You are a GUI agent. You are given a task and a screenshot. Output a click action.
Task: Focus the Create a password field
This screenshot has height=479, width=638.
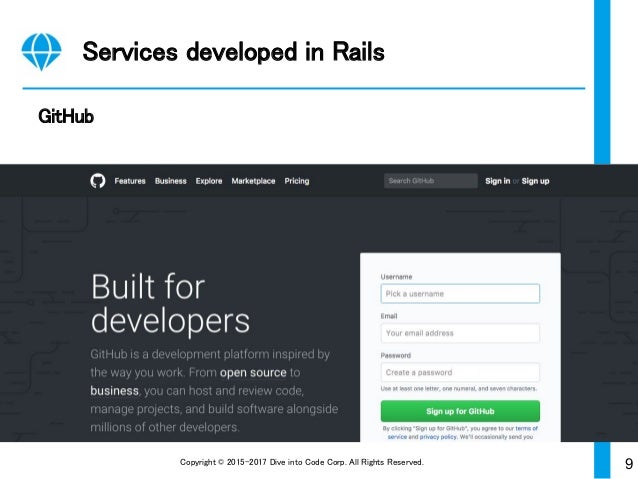pyautogui.click(x=460, y=372)
